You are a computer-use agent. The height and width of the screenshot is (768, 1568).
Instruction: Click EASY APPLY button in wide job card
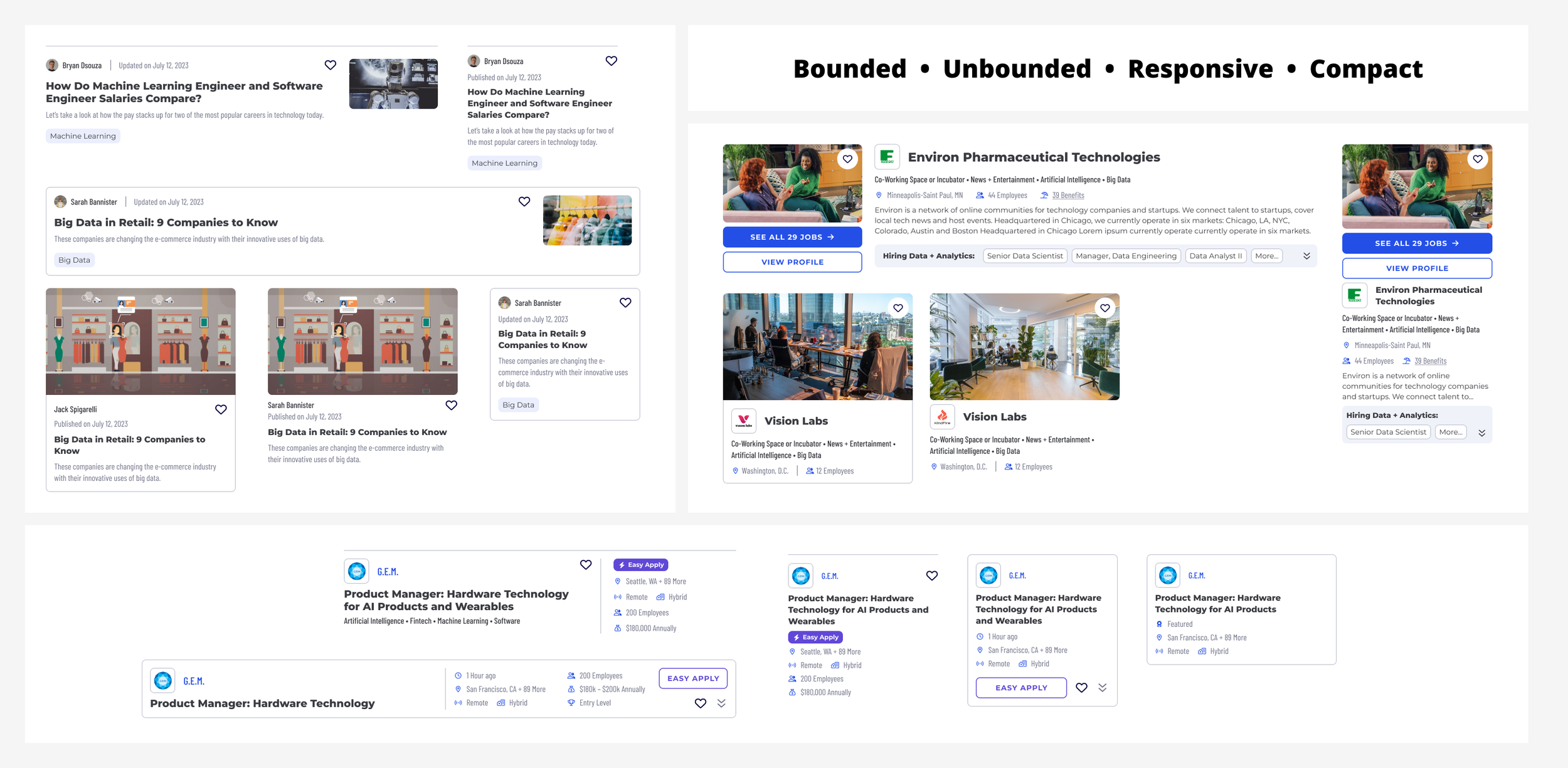pyautogui.click(x=692, y=678)
